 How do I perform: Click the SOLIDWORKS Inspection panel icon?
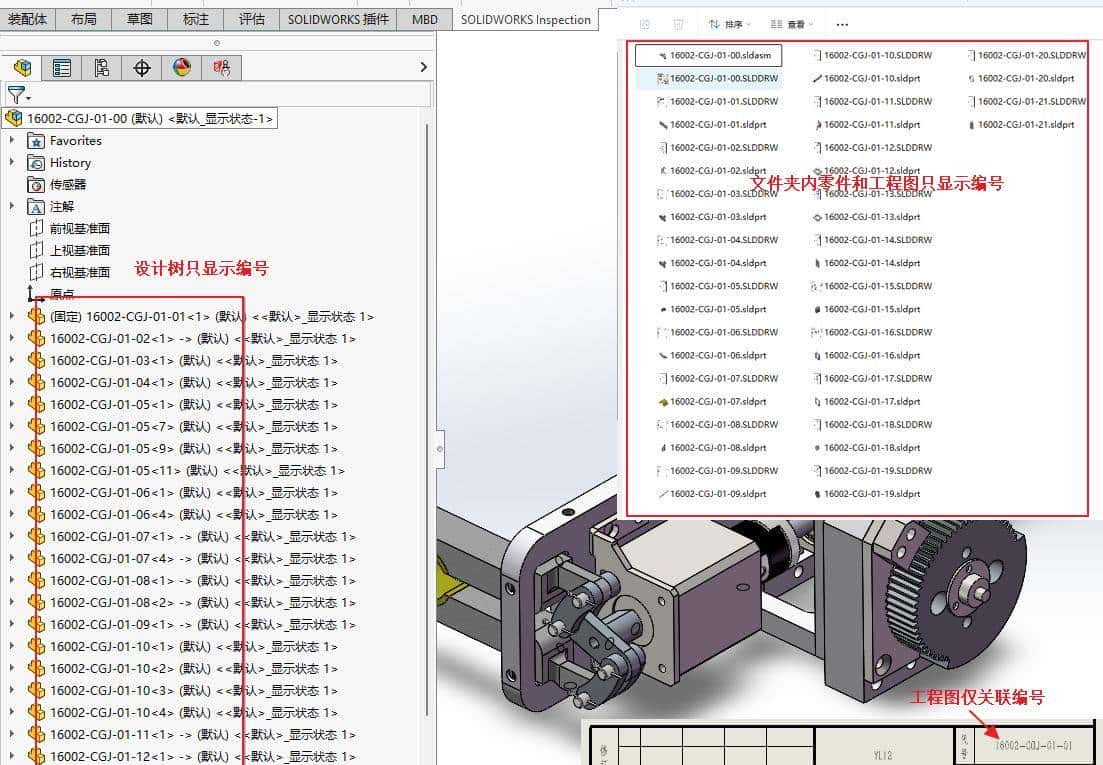[x=222, y=68]
